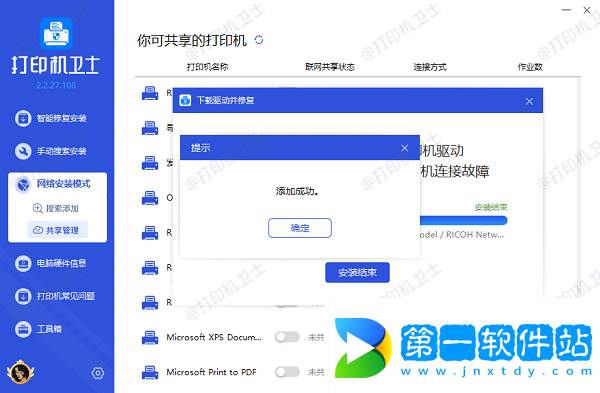This screenshot has width=600, height=393.
Task: Toggle sharing for Microsoft Print to PDF
Action: [x=287, y=372]
